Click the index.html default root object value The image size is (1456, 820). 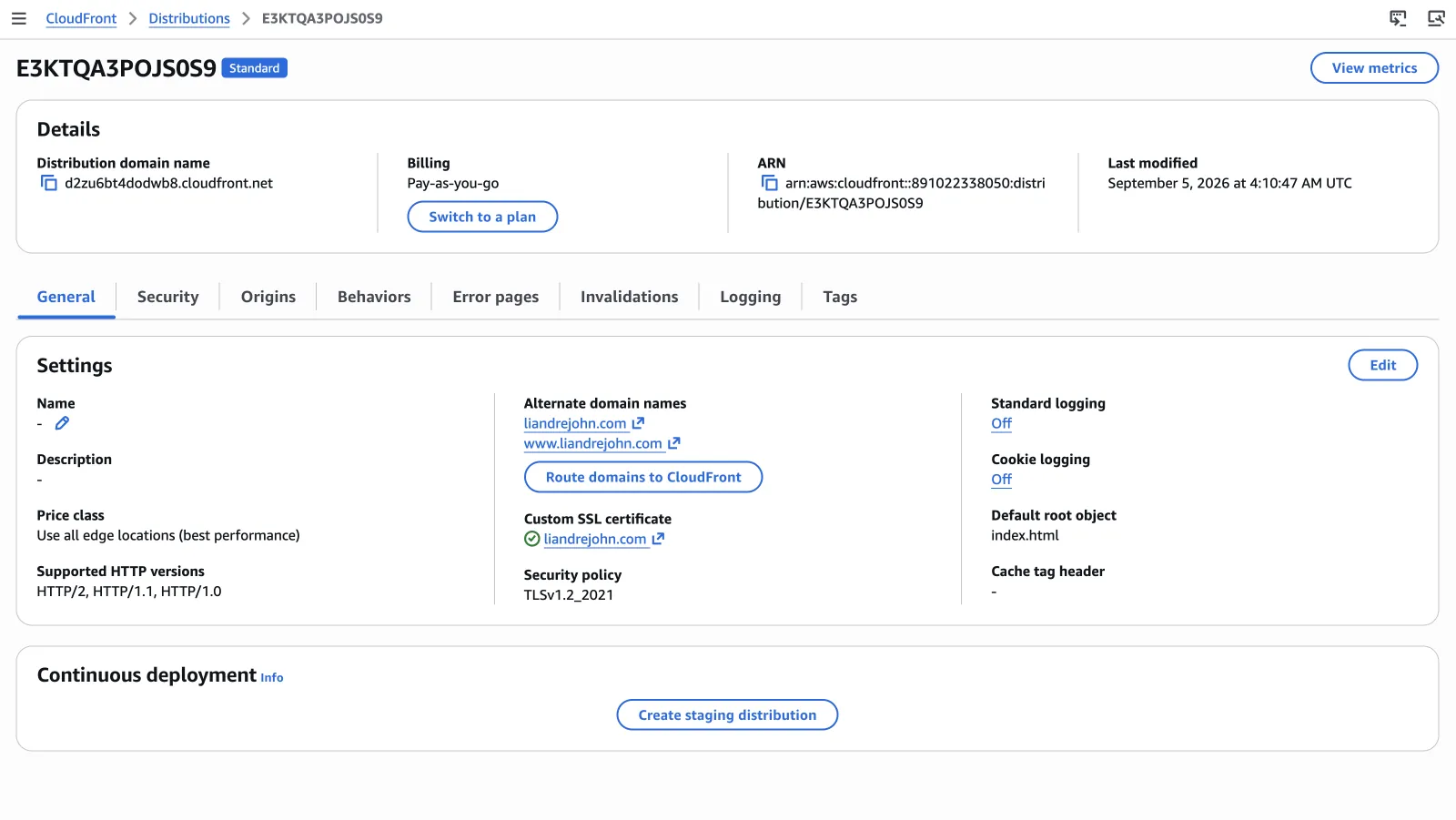point(1025,535)
